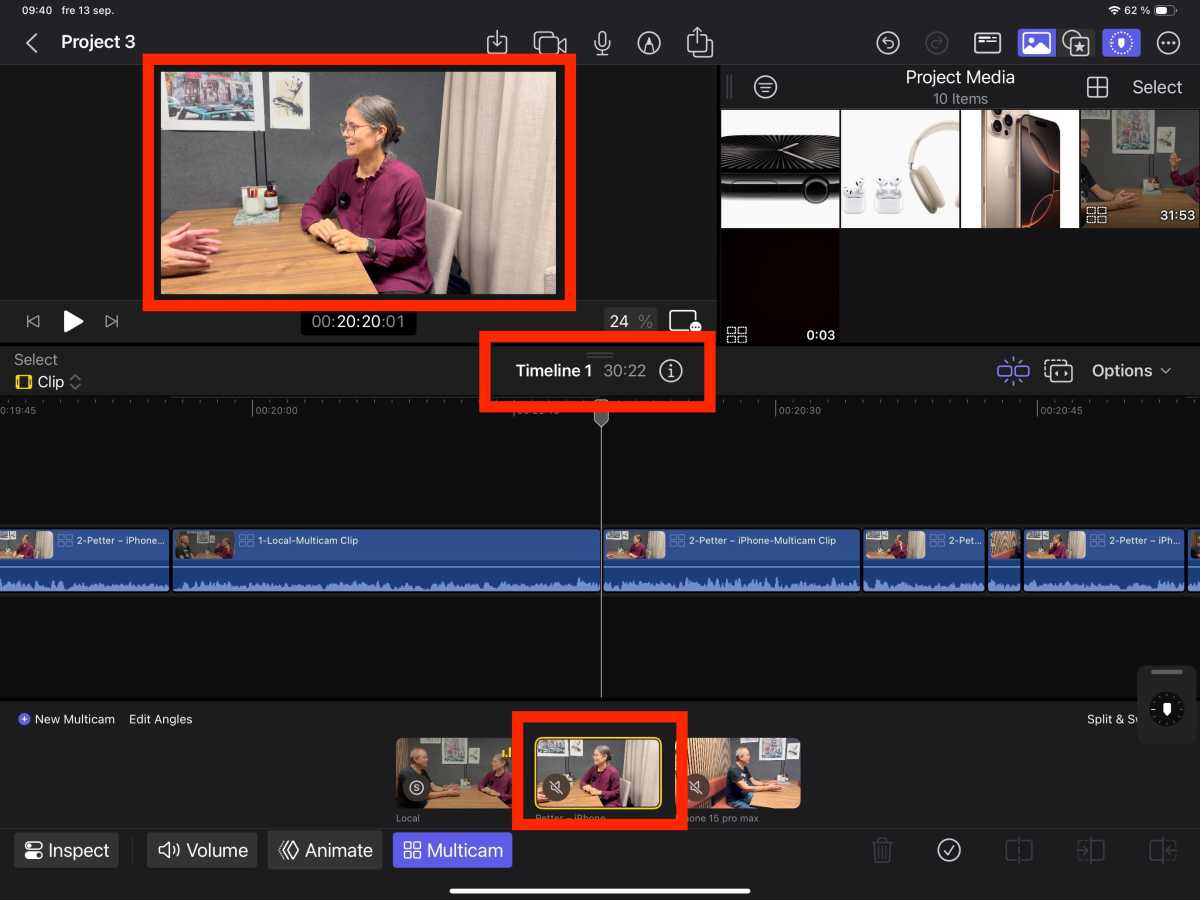Screen dimensions: 1200x900
Task: Open the more options ellipsis menu
Action: pyautogui.click(x=1168, y=42)
